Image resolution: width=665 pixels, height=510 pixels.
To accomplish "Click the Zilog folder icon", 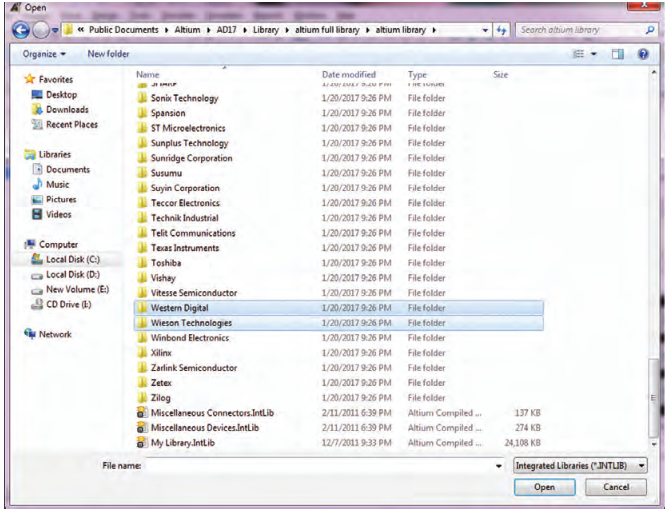I will coord(142,397).
